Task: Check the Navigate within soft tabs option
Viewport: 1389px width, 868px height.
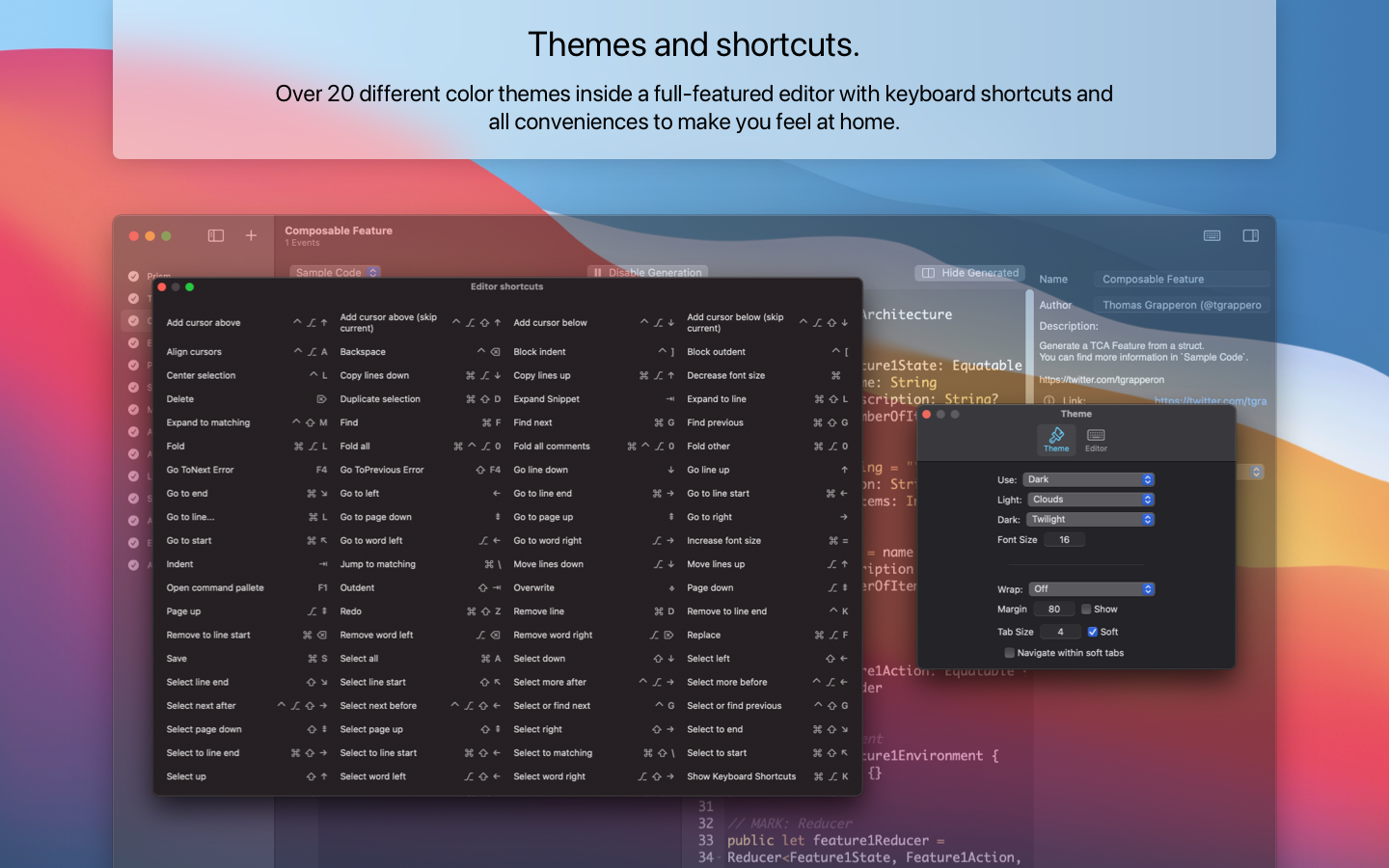Action: [1009, 652]
